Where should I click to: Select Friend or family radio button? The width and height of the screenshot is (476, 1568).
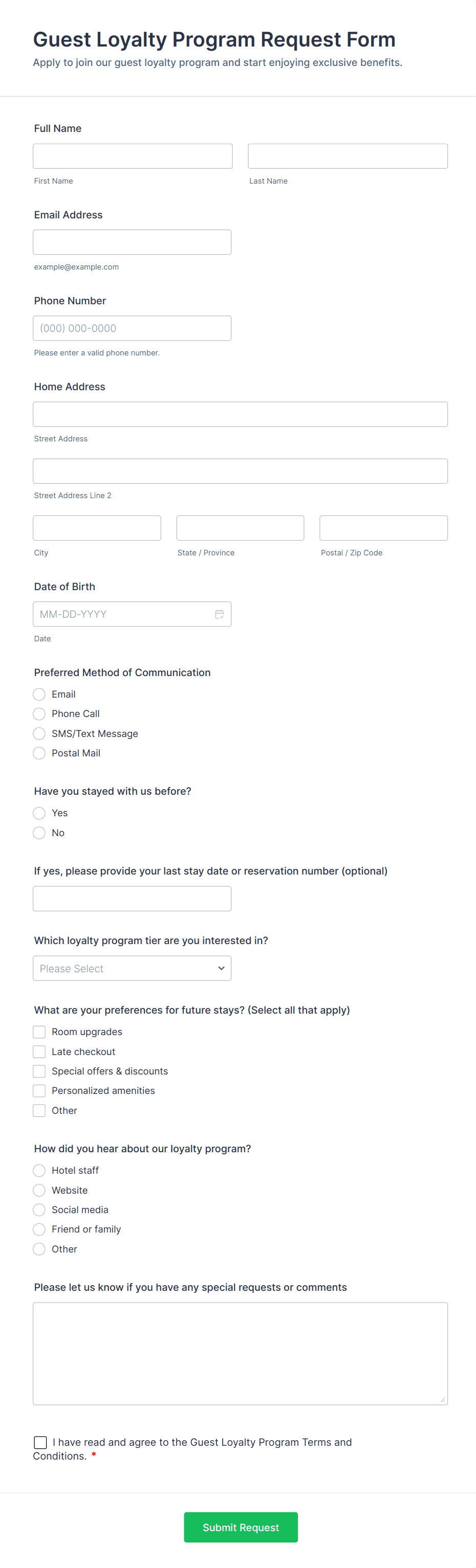(39, 1229)
